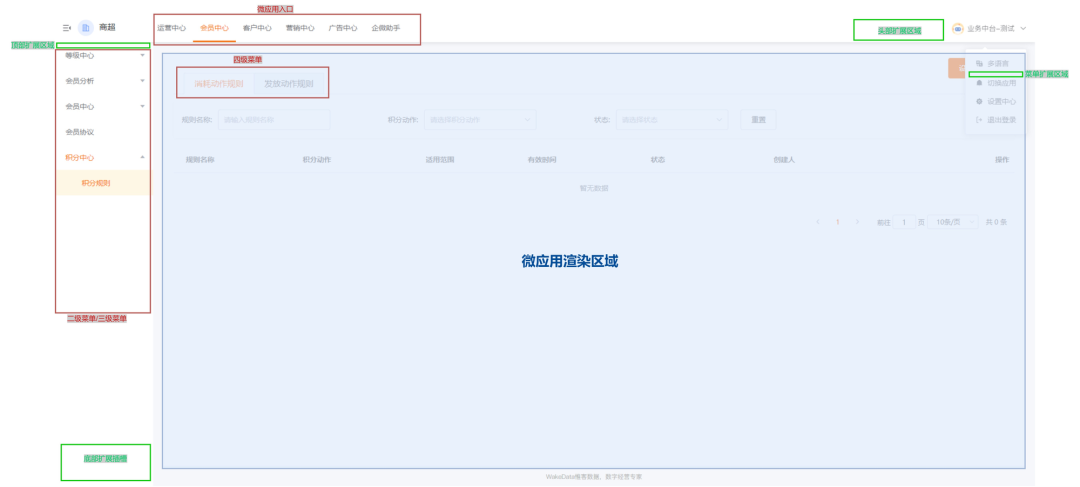Image resolution: width=1080 pixels, height=487 pixels.
Task: Go to previous page arrow in pagination
Action: [x=818, y=222]
